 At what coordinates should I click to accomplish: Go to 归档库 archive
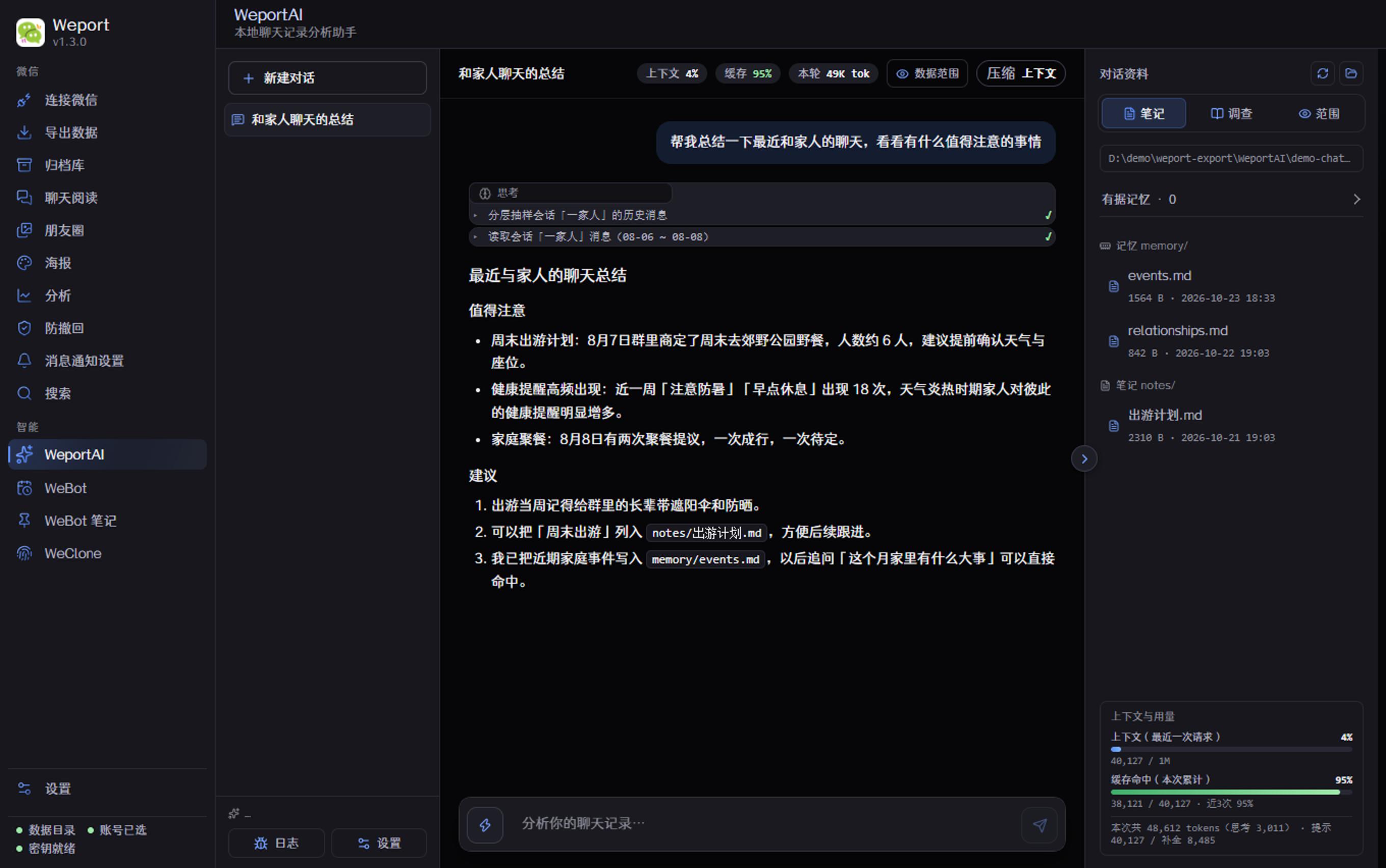(x=108, y=166)
